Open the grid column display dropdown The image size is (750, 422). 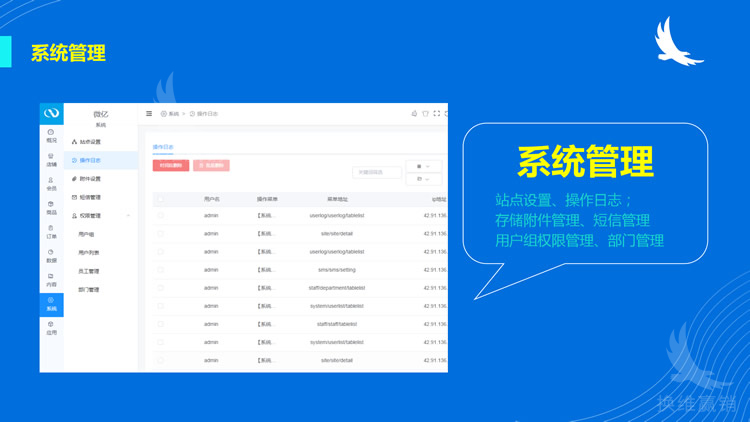coord(424,166)
